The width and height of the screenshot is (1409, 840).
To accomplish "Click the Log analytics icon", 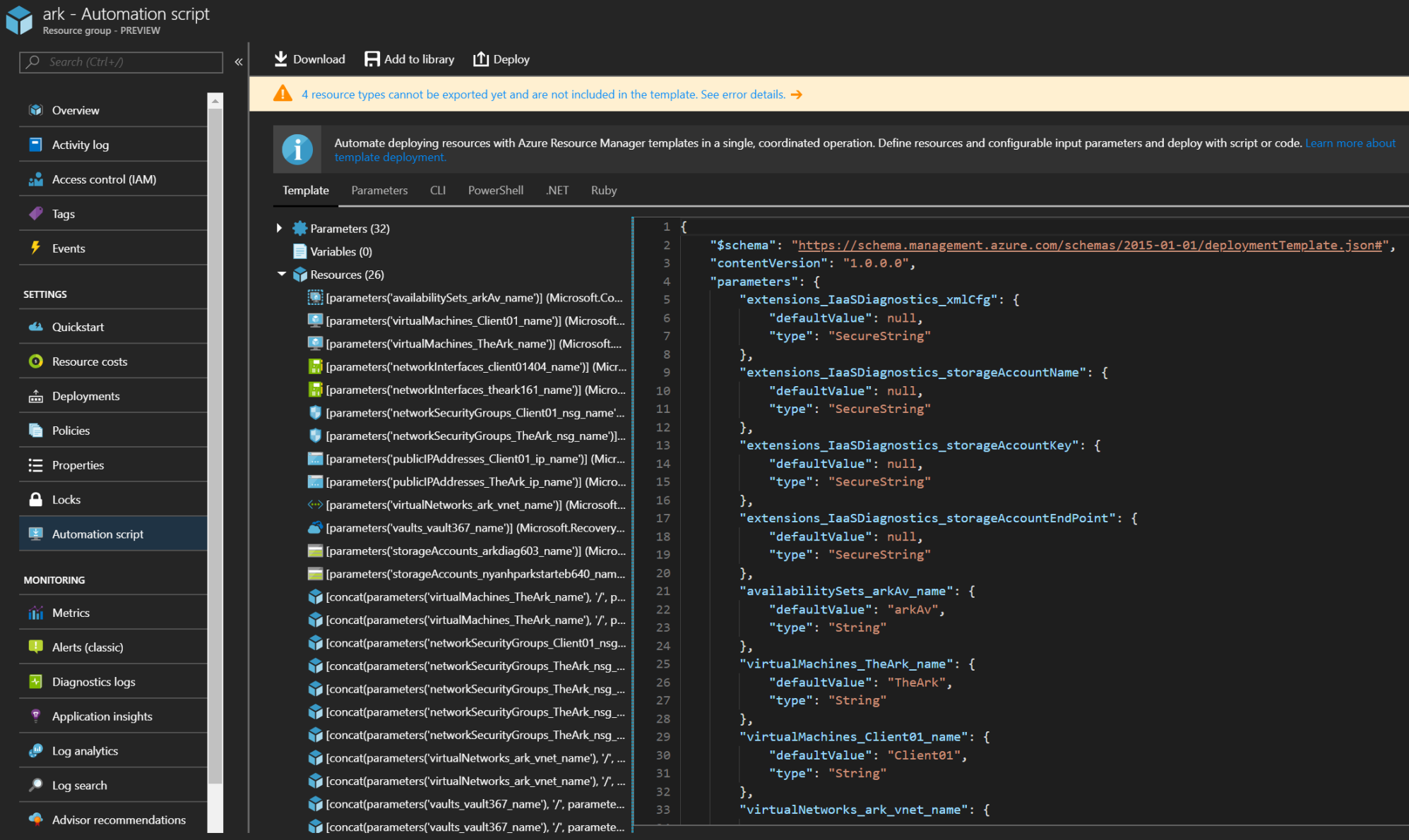I will coord(35,751).
